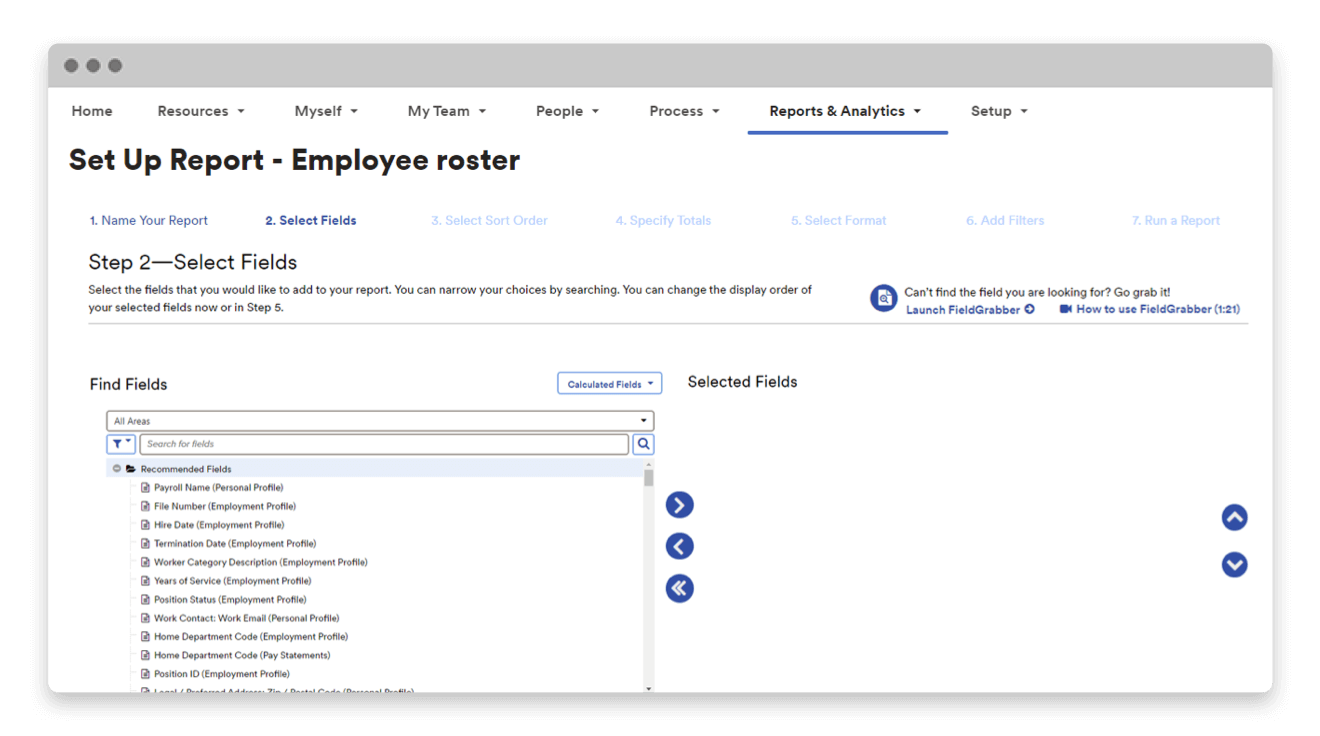
Task: Click the double left arrow to remove all fields
Action: pyautogui.click(x=679, y=588)
